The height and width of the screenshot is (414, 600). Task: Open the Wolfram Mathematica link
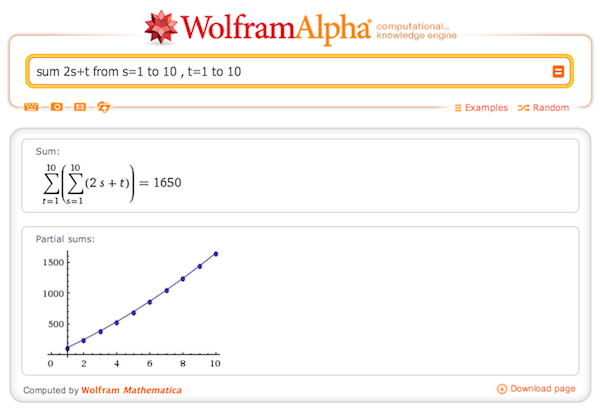(131, 390)
